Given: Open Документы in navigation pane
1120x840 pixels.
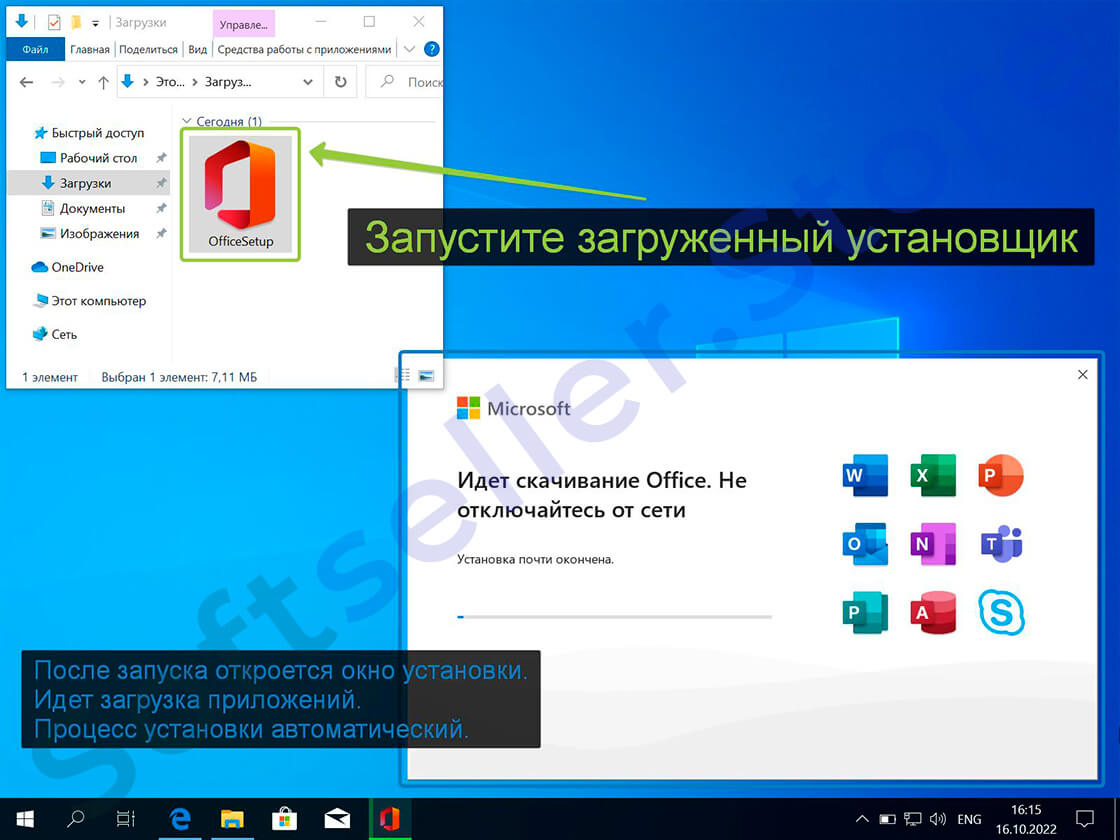Looking at the screenshot, I should [84, 209].
